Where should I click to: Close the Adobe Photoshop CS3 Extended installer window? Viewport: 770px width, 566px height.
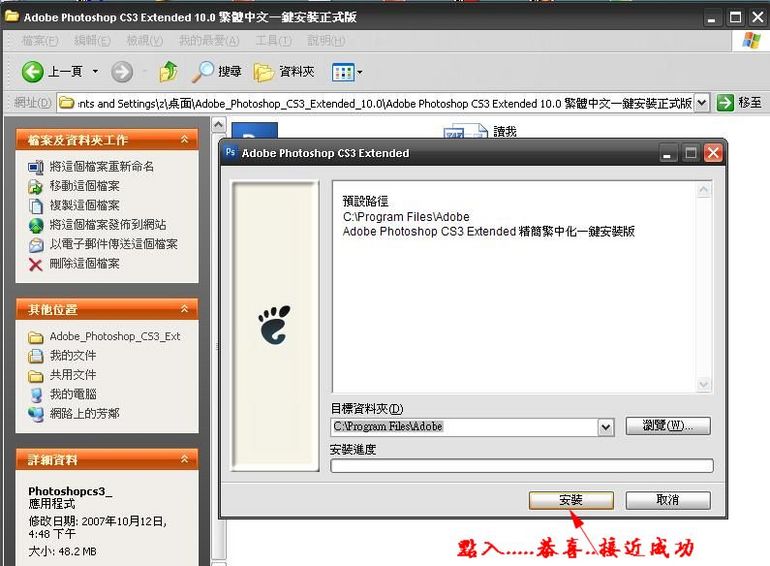[x=713, y=153]
